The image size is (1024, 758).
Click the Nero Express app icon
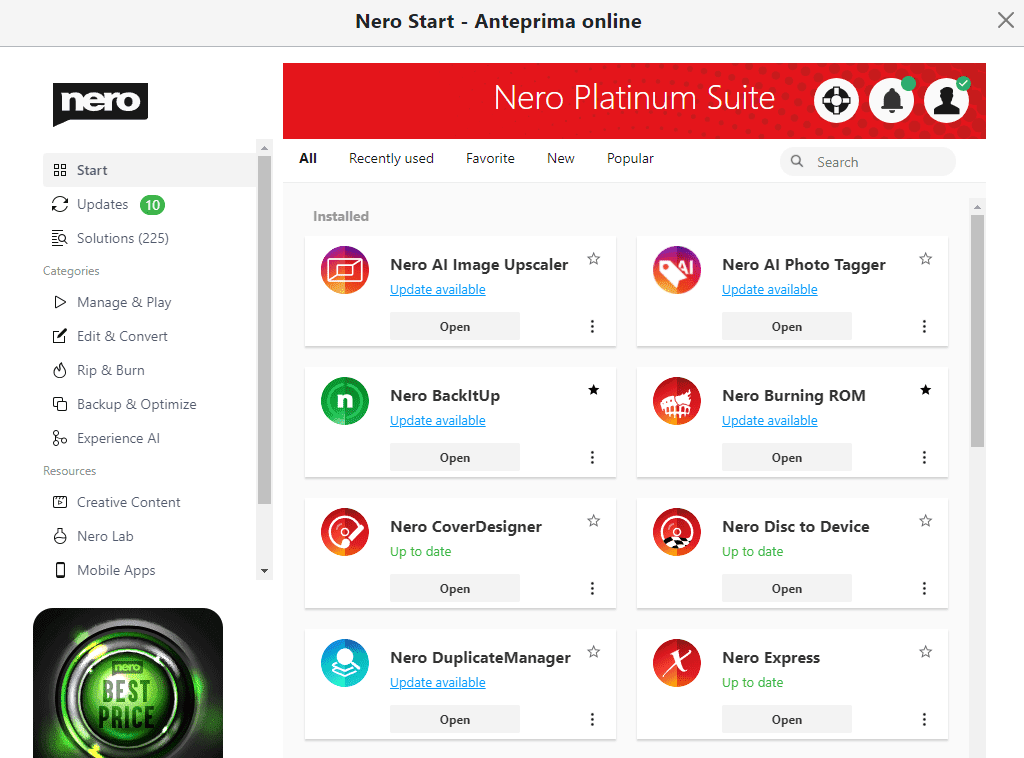(x=677, y=663)
